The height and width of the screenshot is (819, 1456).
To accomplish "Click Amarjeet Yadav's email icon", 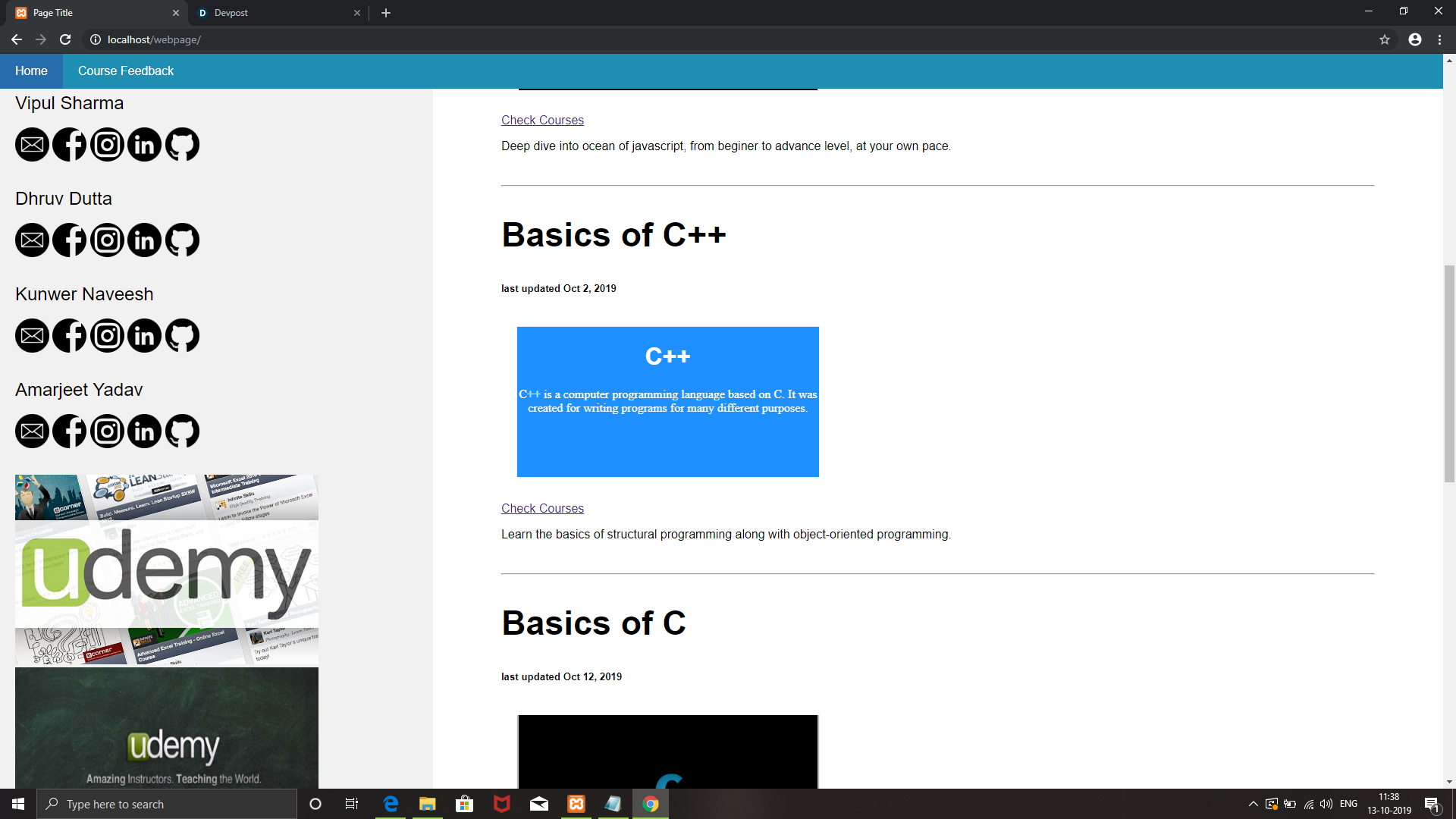I will coord(32,431).
